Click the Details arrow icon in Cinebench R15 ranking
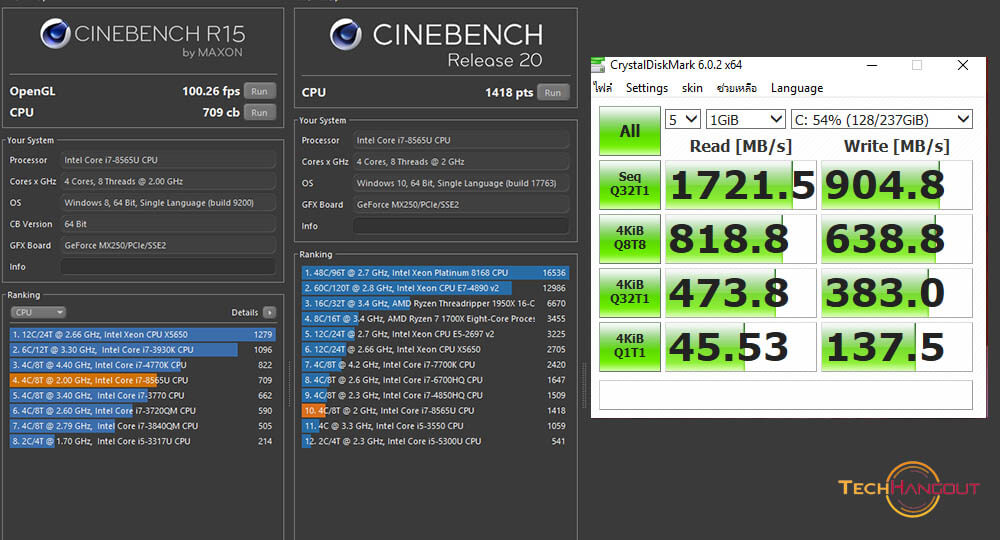The image size is (1000, 540). click(270, 312)
